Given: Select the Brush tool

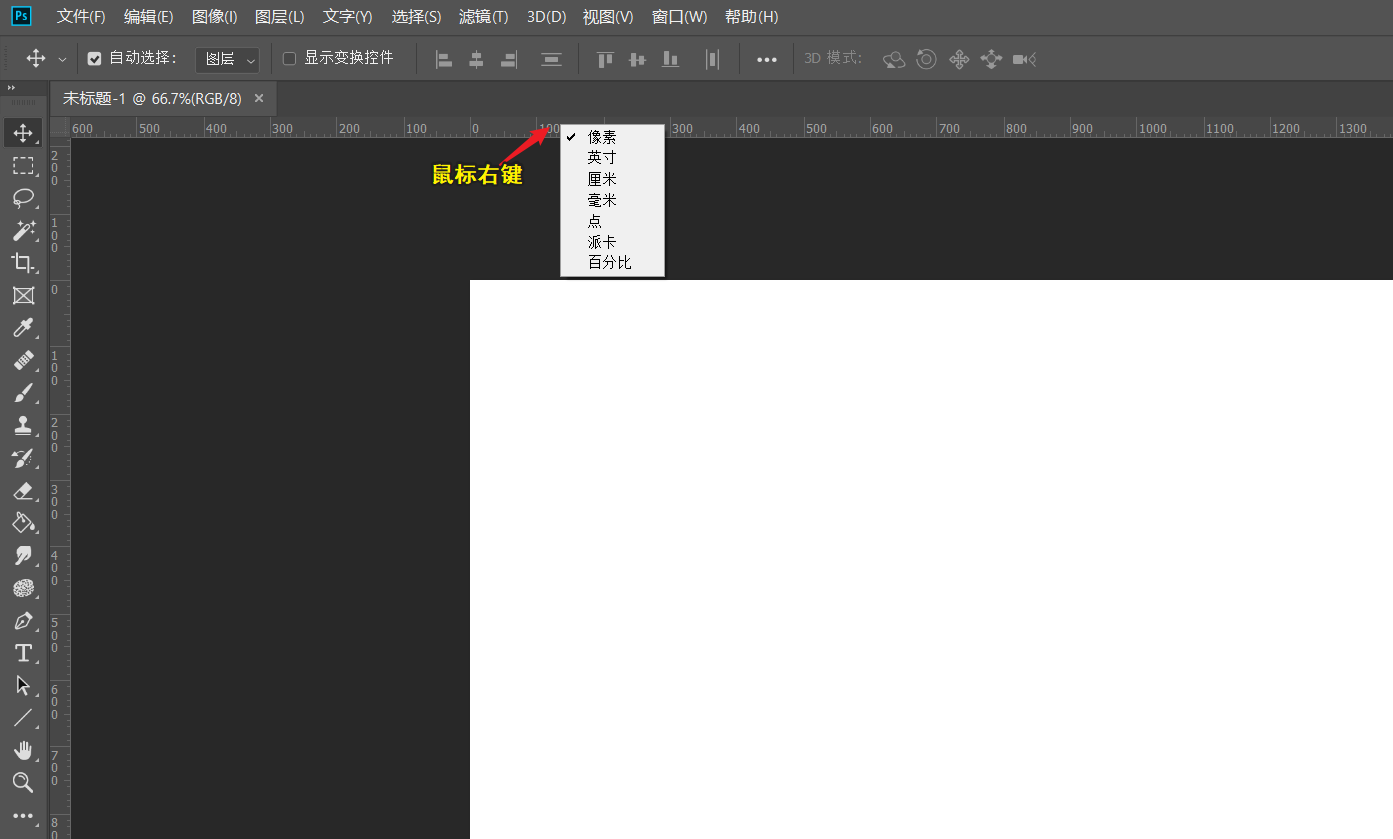Looking at the screenshot, I should click(x=23, y=393).
